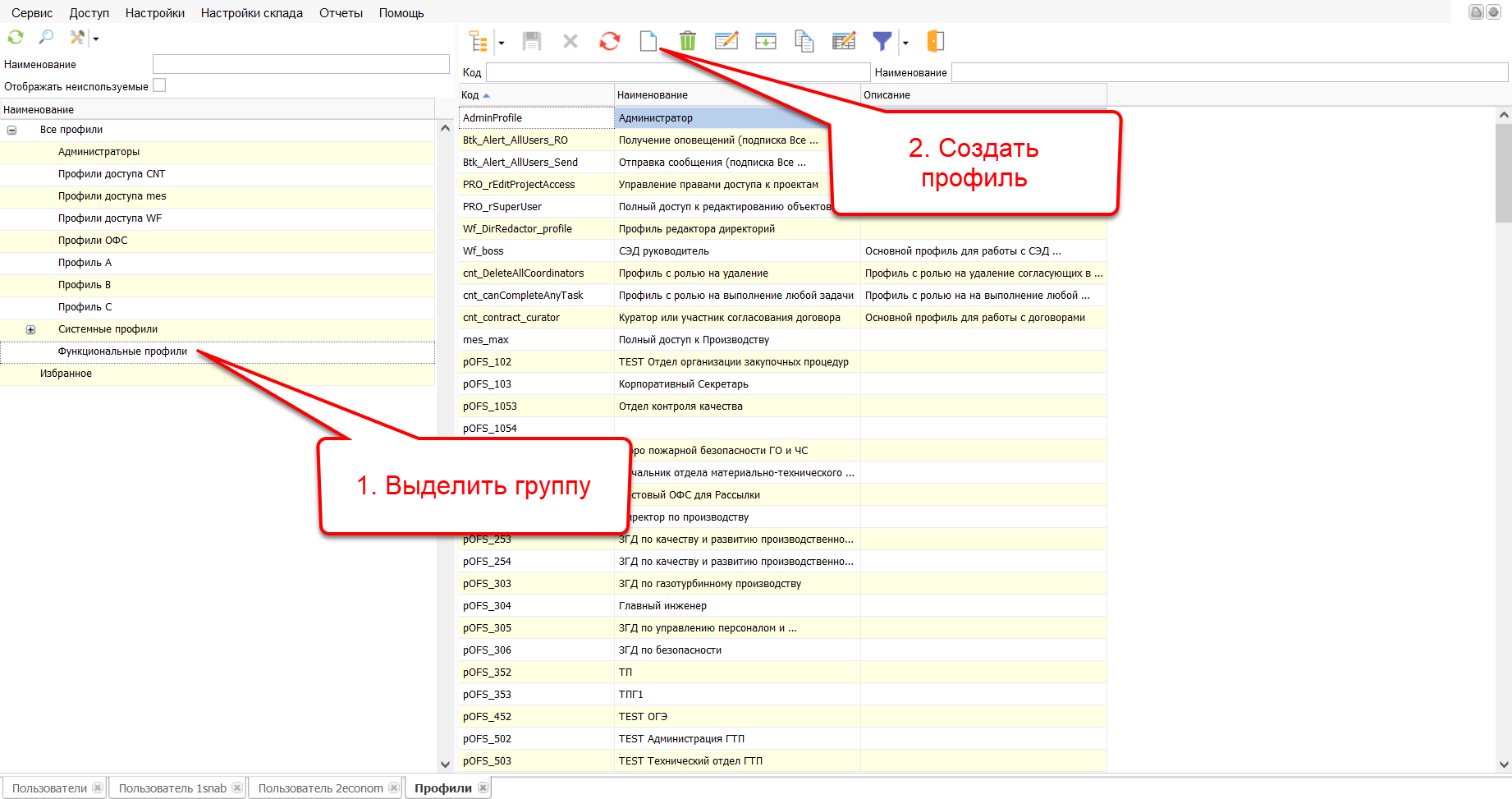Expand the 'Системные профили' tree node
Screen dimensions: 1512x799
point(30,329)
